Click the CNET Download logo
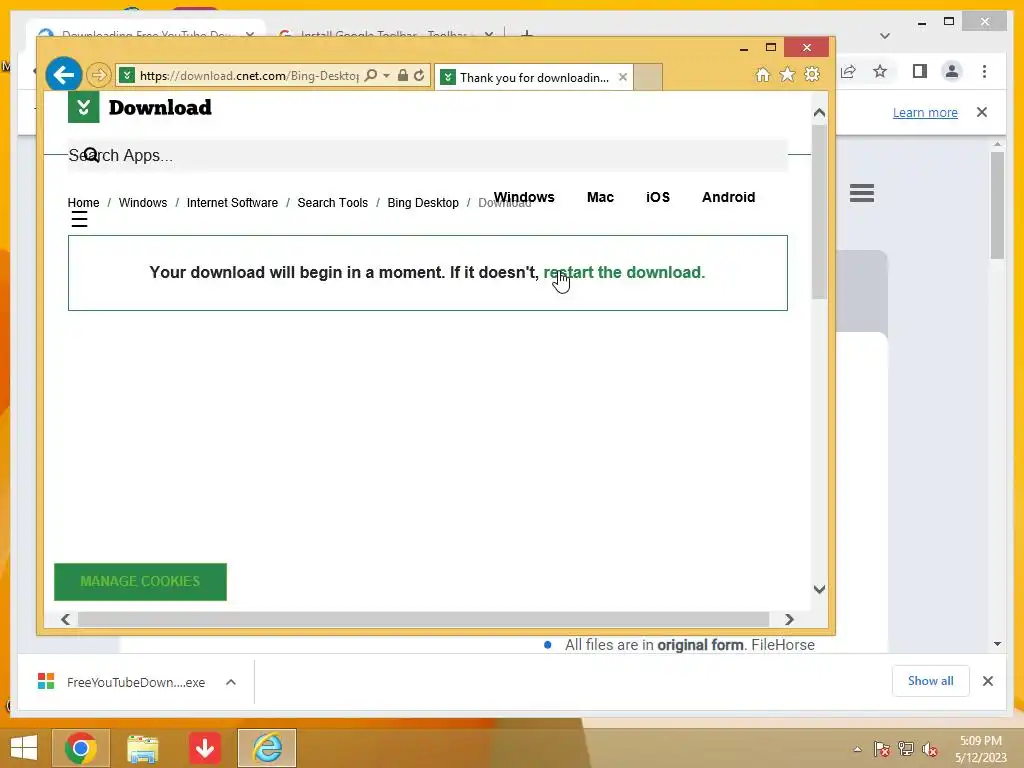1024x768 pixels. pos(140,107)
